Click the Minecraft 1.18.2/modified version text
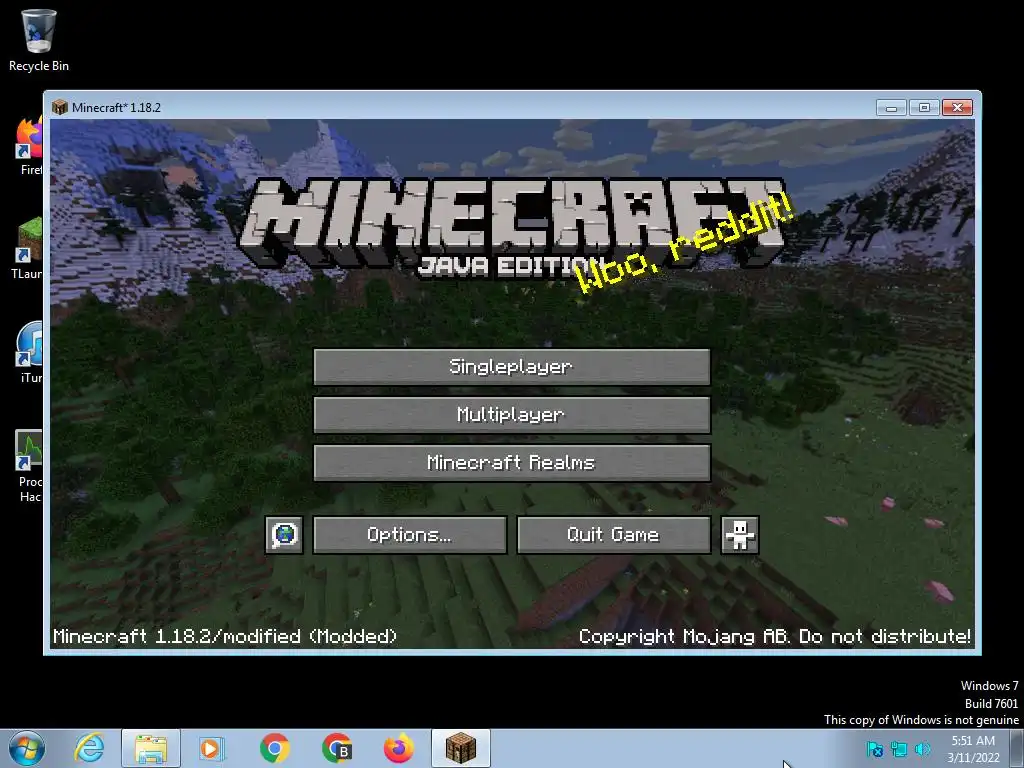 click(225, 636)
